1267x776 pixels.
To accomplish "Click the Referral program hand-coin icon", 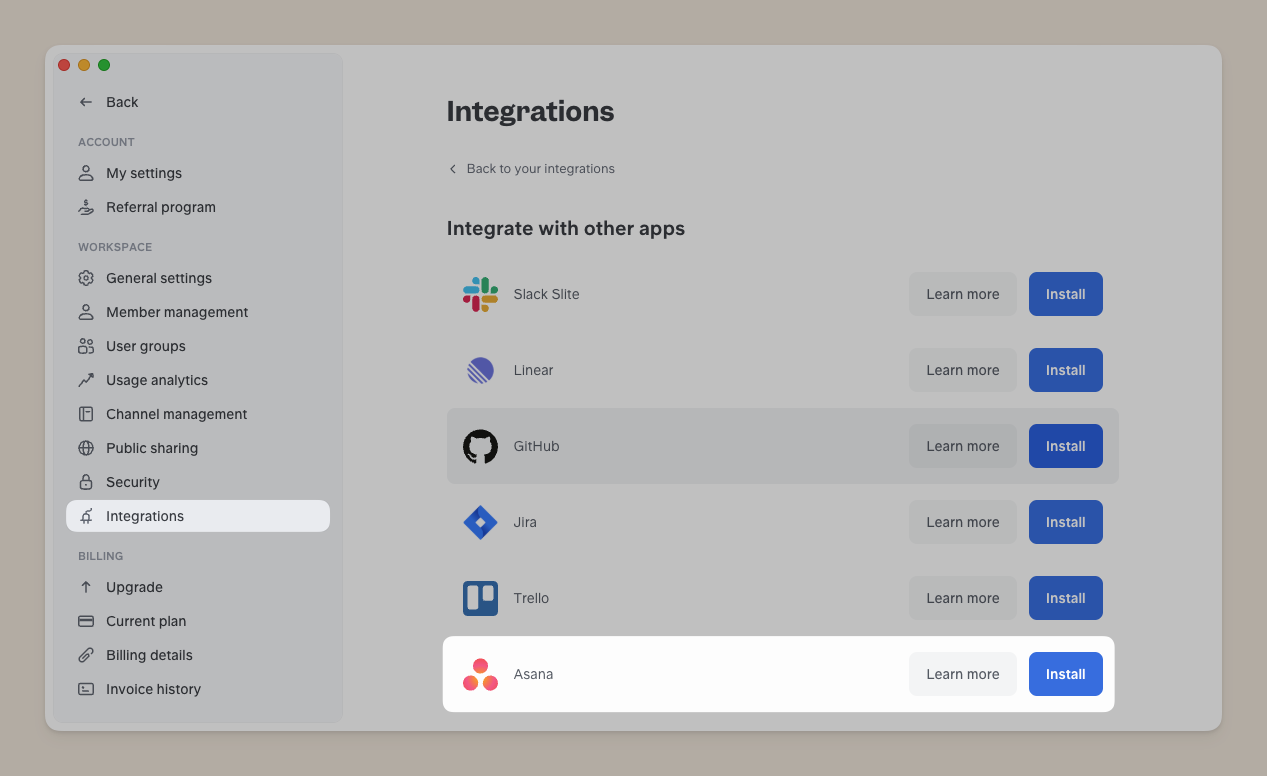I will (x=86, y=207).
